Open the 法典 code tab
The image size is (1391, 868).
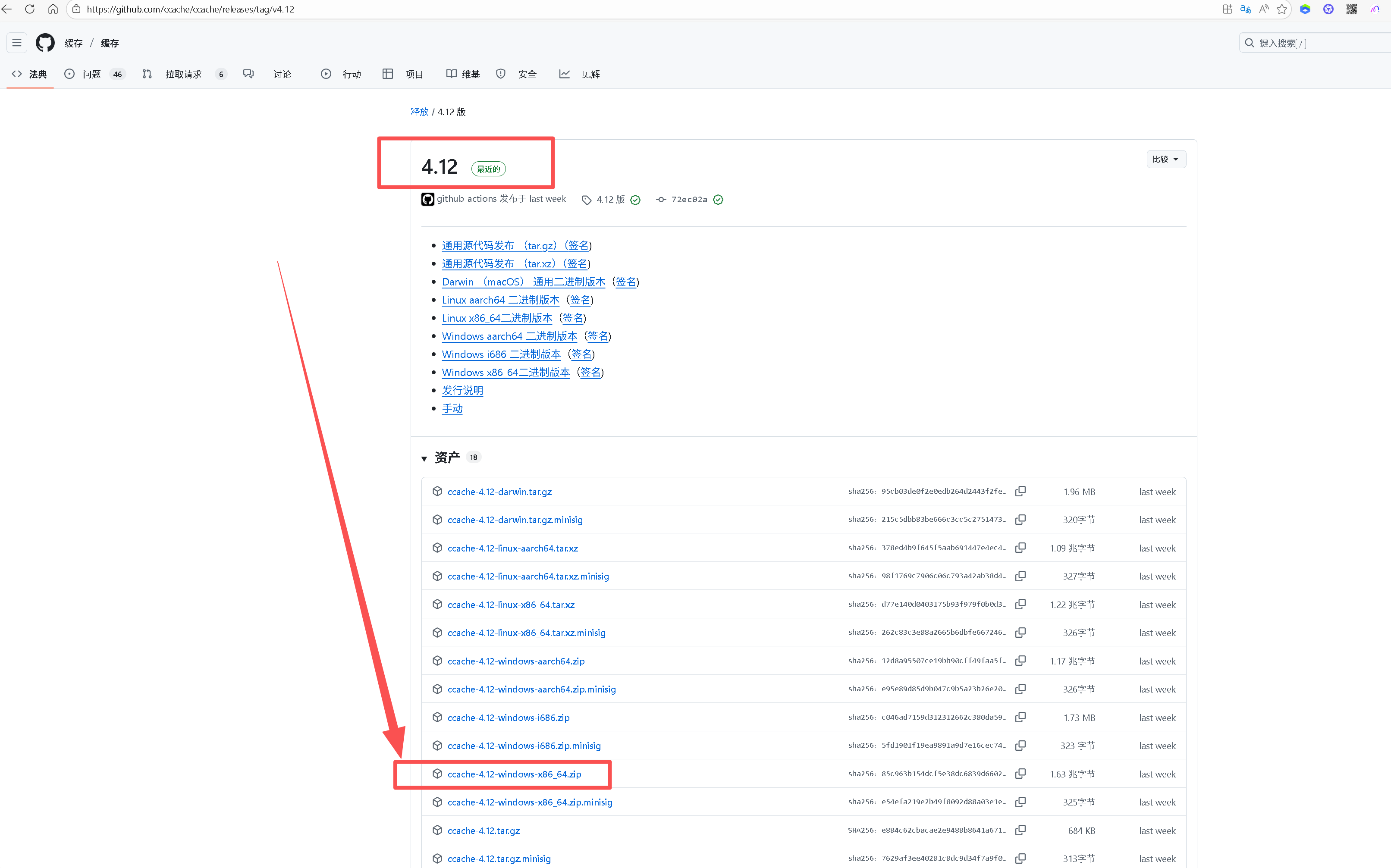coord(30,74)
